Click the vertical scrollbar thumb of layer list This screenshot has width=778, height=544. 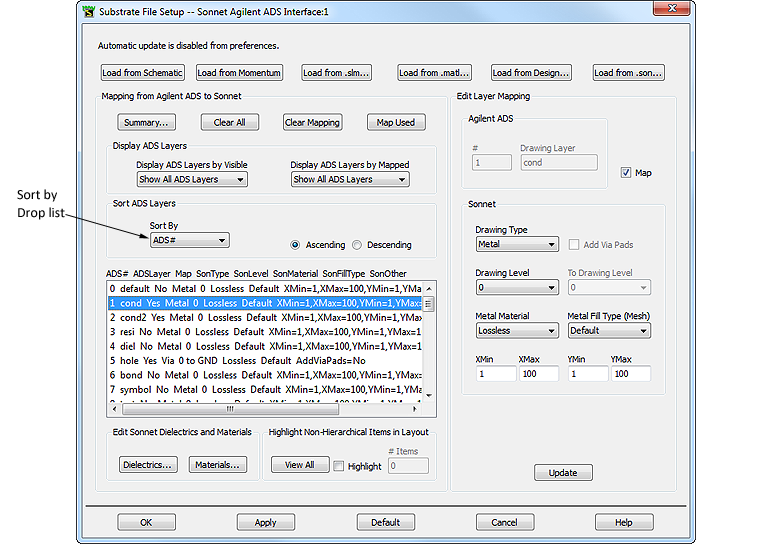429,304
